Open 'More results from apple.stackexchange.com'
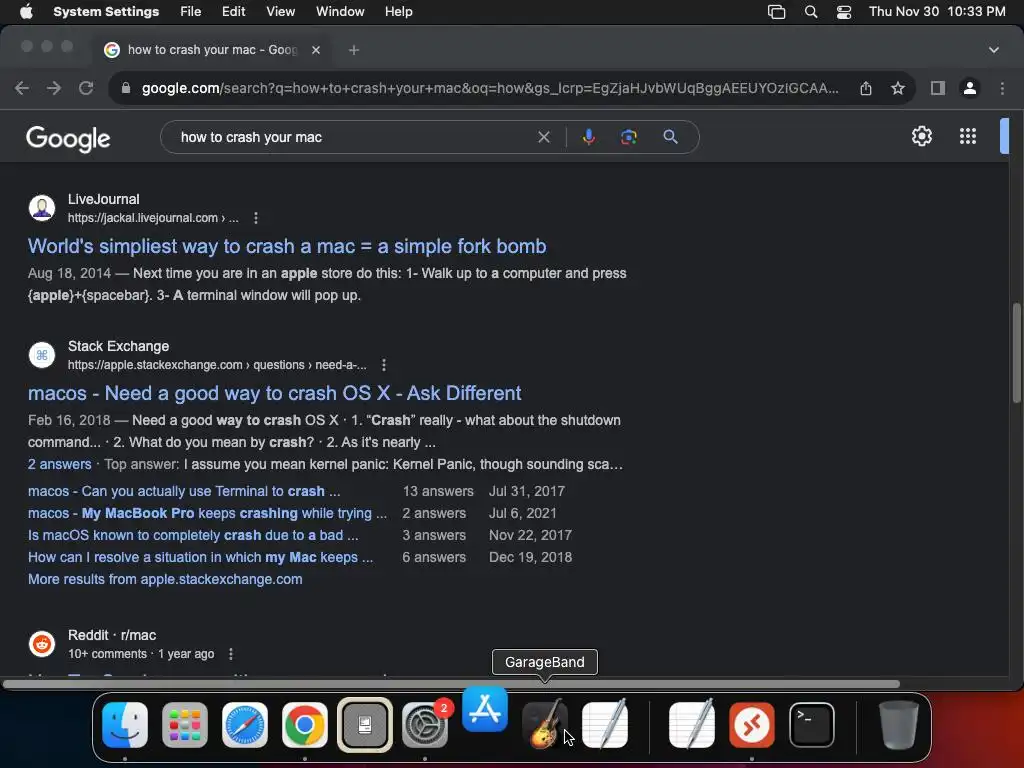This screenshot has height=768, width=1024. click(165, 579)
